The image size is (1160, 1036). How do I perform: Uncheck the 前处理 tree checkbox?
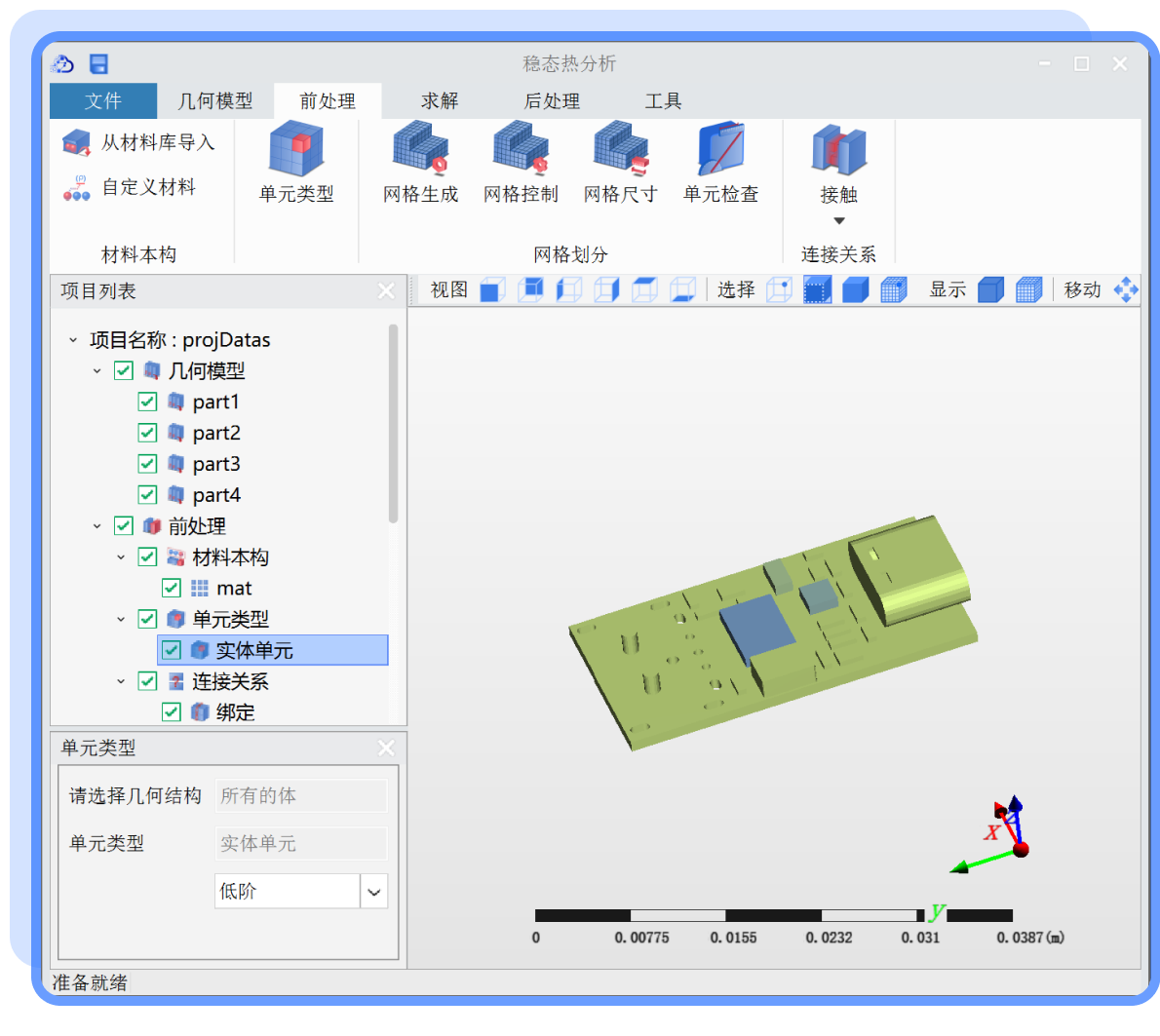tap(124, 525)
